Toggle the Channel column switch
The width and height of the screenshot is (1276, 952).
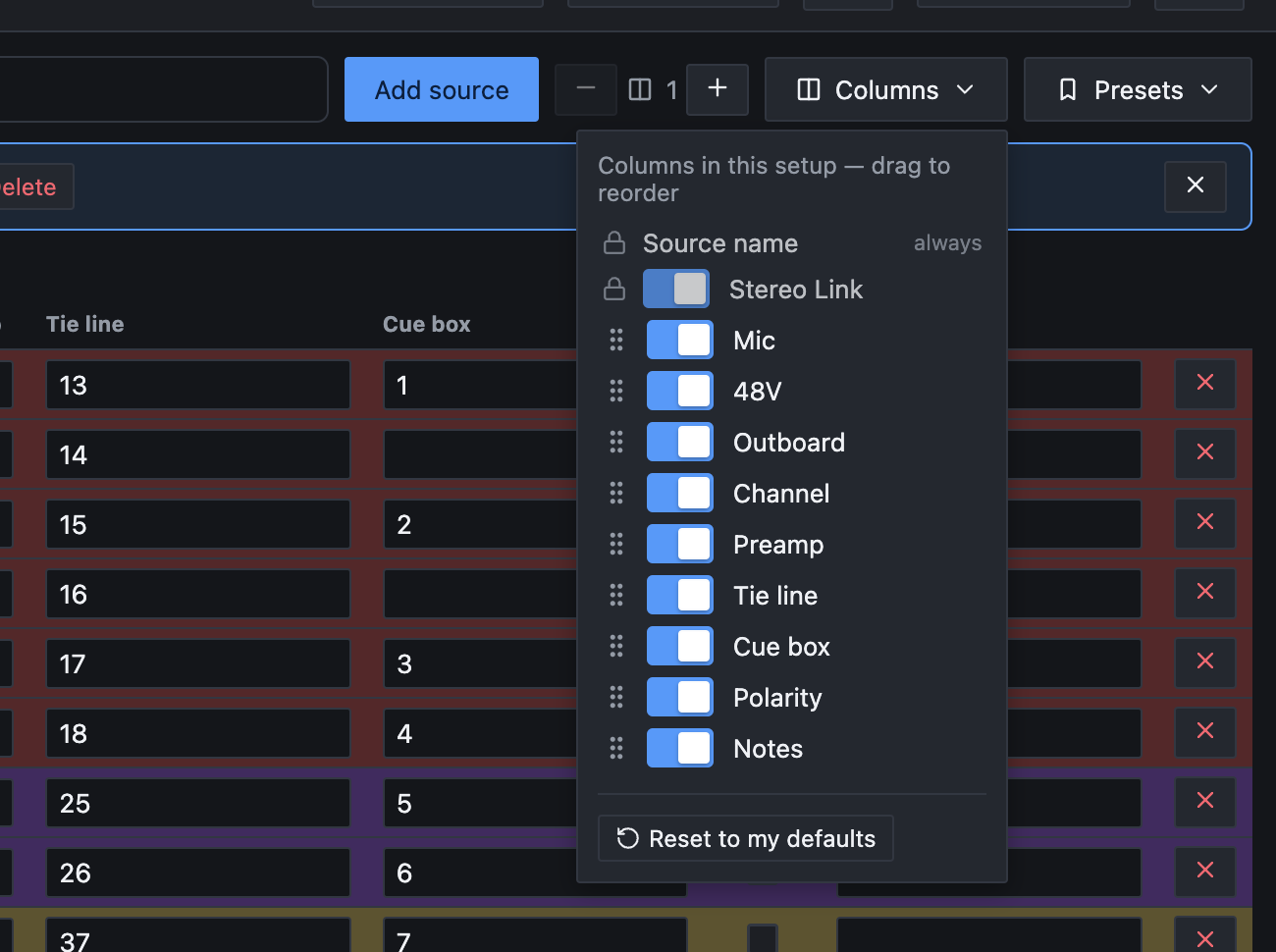pyautogui.click(x=680, y=493)
